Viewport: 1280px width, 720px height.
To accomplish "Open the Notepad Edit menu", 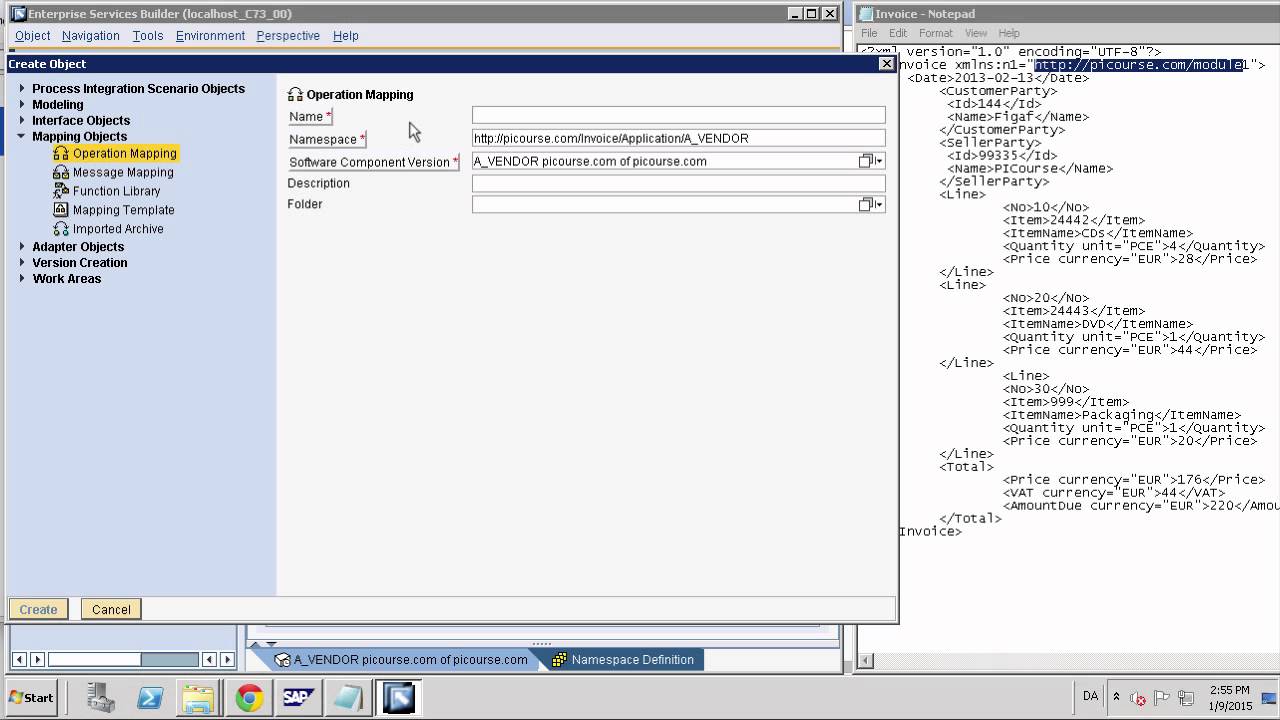I will (898, 33).
